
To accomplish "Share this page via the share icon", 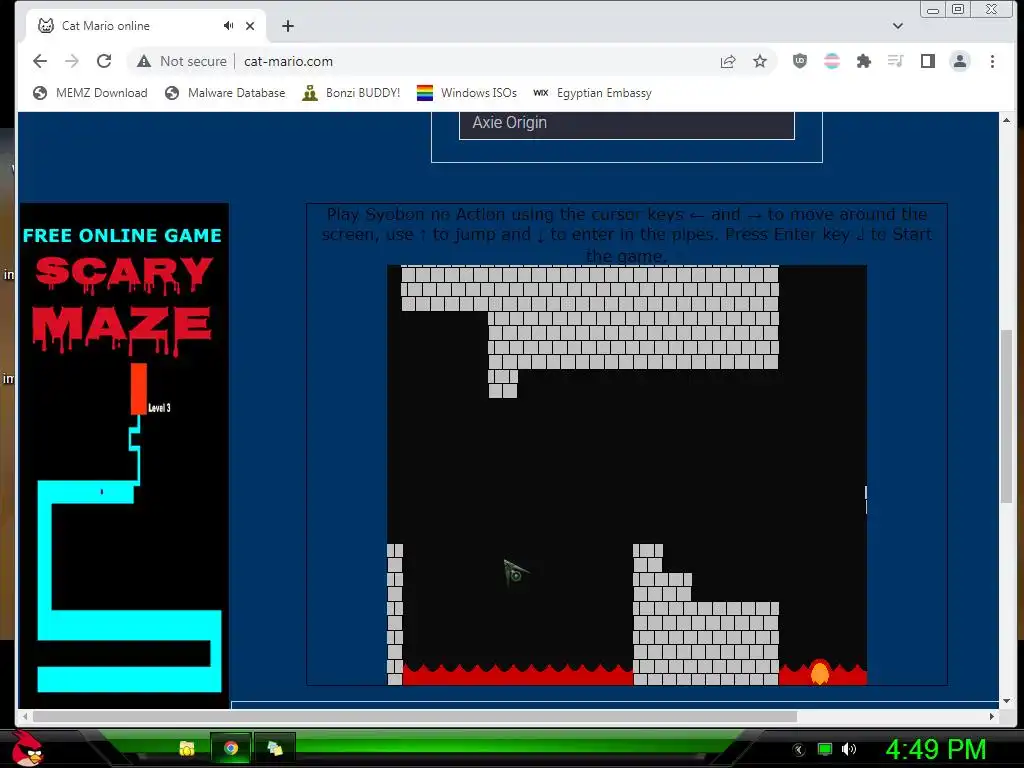I will (x=728, y=61).
